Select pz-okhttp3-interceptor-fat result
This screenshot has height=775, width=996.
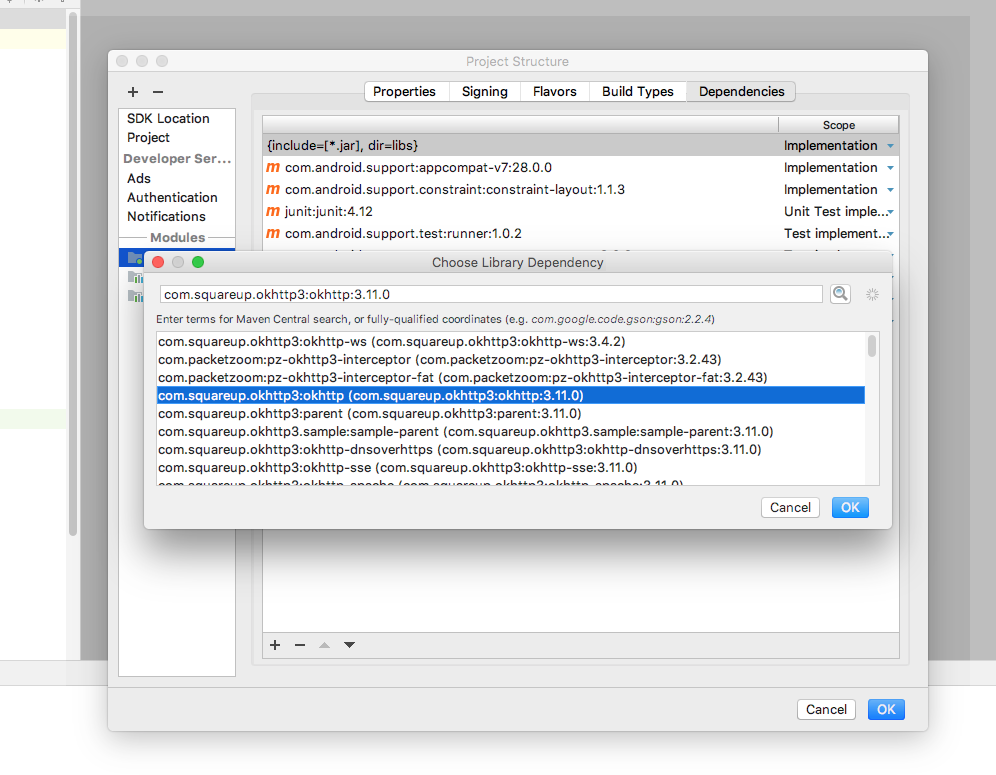[x=511, y=377]
